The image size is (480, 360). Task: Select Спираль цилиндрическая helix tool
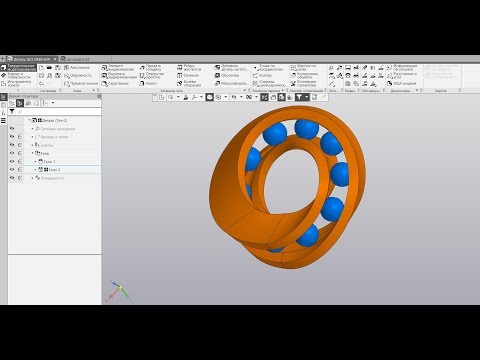point(269,83)
